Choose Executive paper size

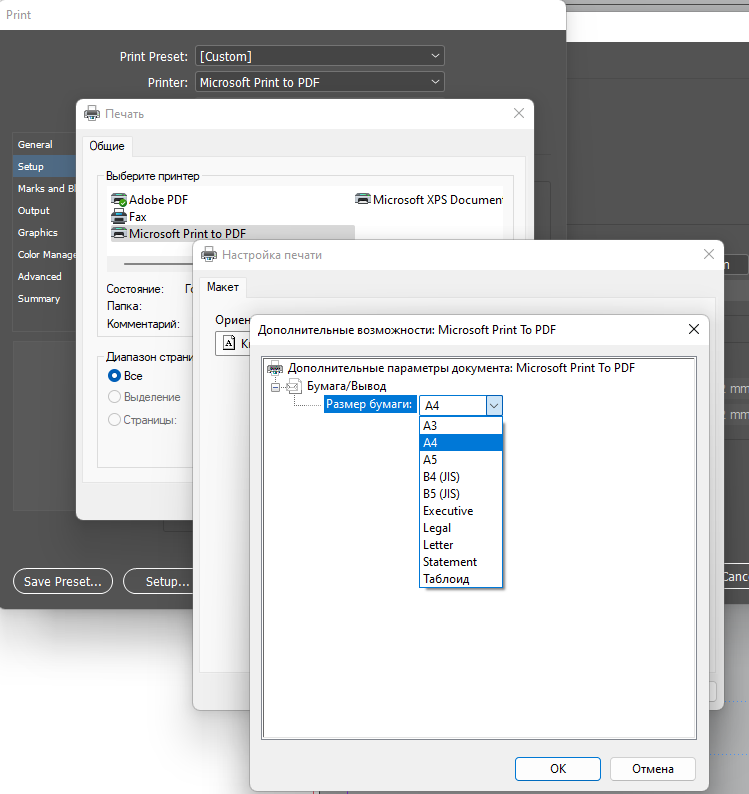[461, 510]
